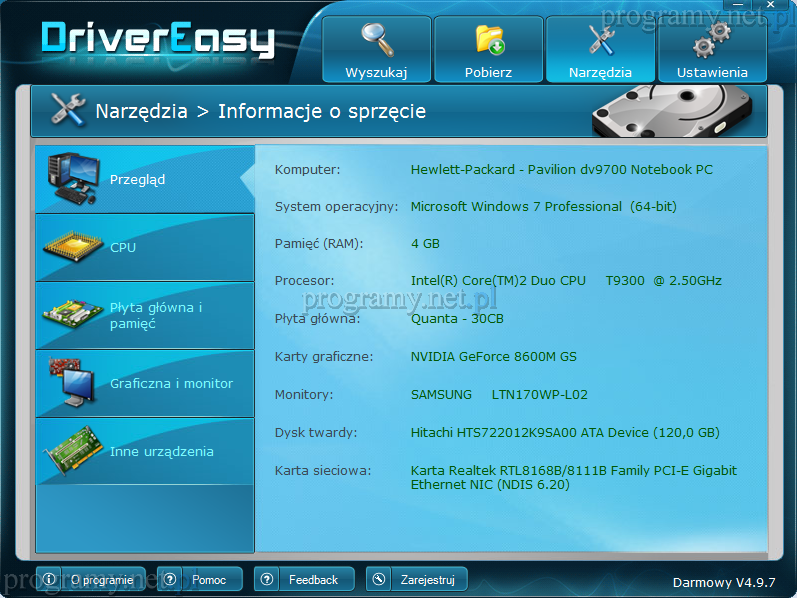Click the motherboard icon for Płyta główna

point(73,315)
